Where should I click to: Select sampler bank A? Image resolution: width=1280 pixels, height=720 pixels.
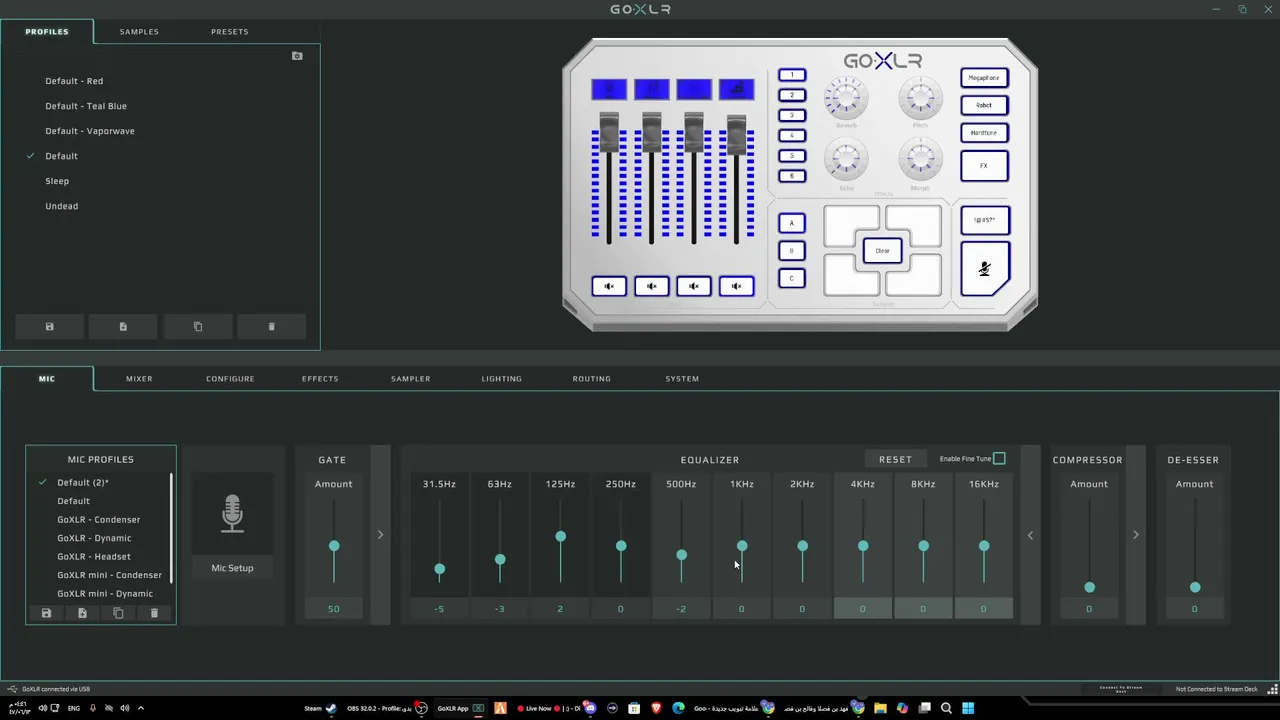point(792,223)
